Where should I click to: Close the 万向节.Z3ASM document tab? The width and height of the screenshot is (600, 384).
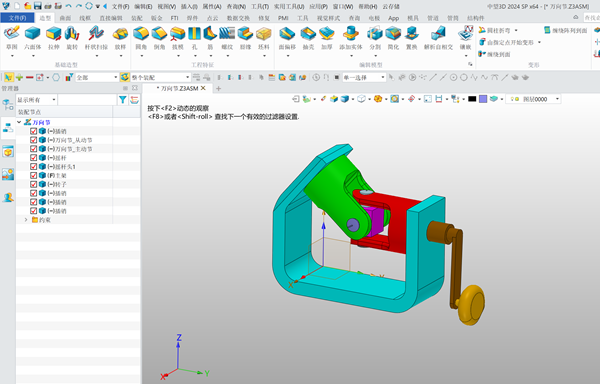click(x=203, y=88)
